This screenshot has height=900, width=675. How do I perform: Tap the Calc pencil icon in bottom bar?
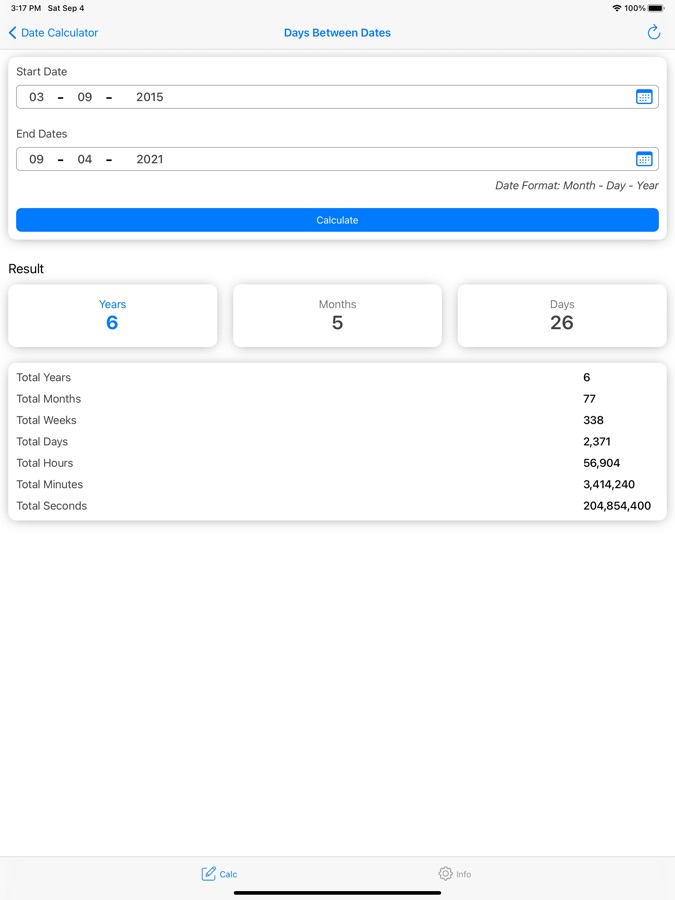[x=208, y=874]
